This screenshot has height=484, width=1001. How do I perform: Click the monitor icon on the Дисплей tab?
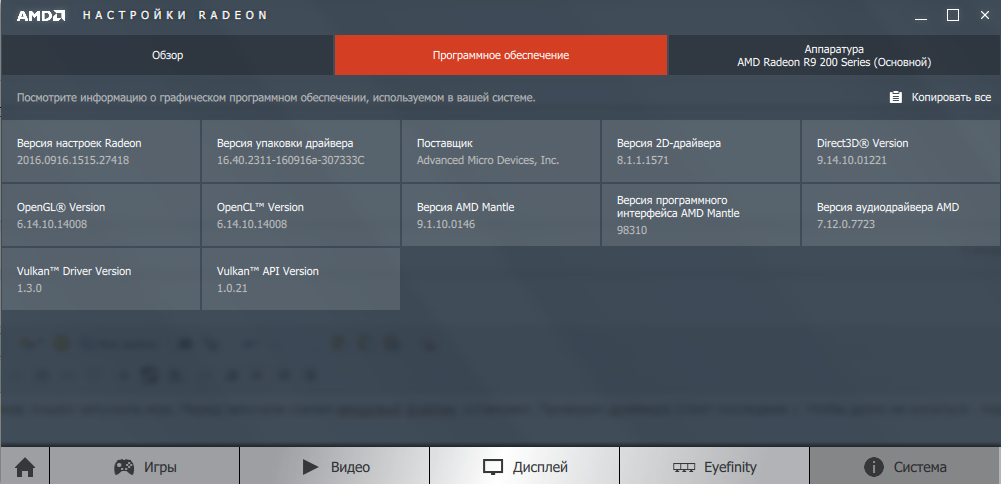493,467
